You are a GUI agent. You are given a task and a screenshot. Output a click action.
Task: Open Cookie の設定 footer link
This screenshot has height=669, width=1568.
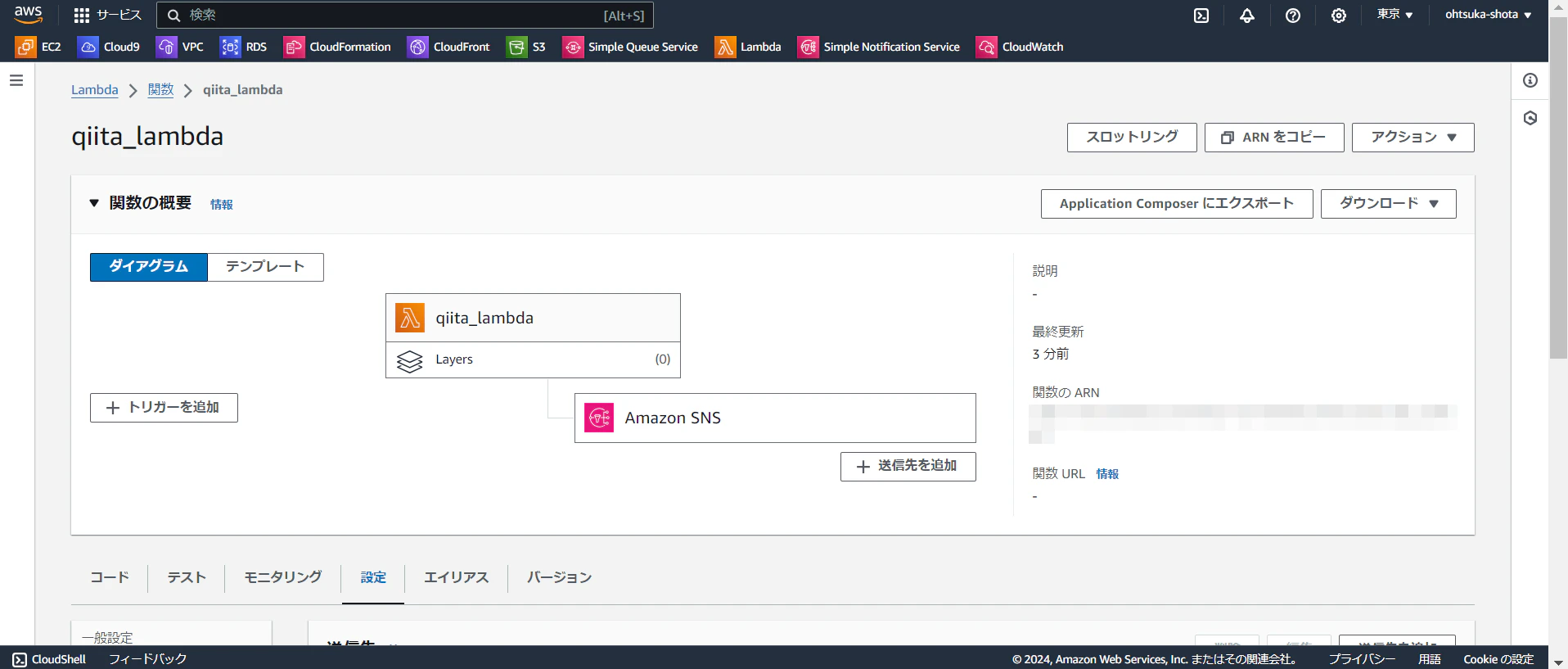click(x=1498, y=659)
